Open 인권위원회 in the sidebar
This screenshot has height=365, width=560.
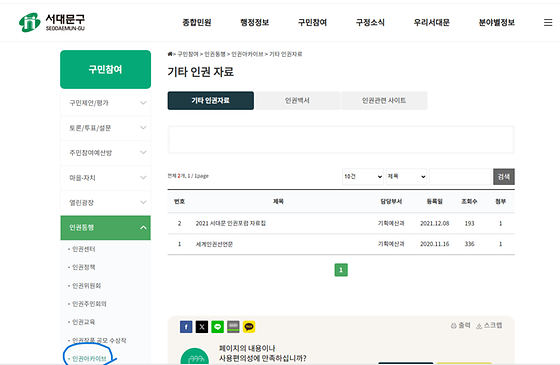tap(86, 285)
